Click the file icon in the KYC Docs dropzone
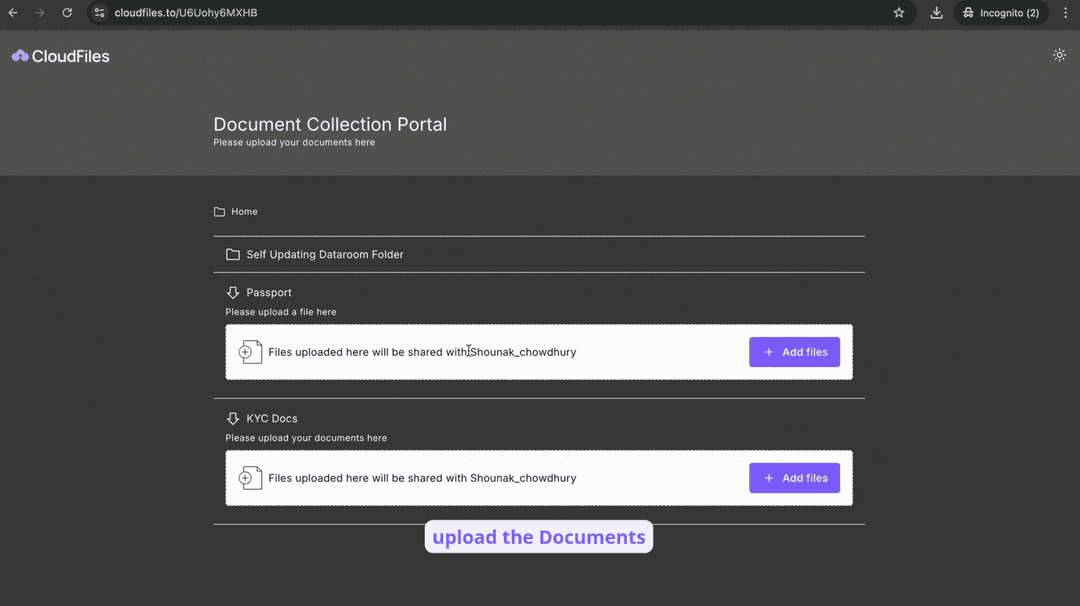The image size is (1080, 606). [x=249, y=477]
